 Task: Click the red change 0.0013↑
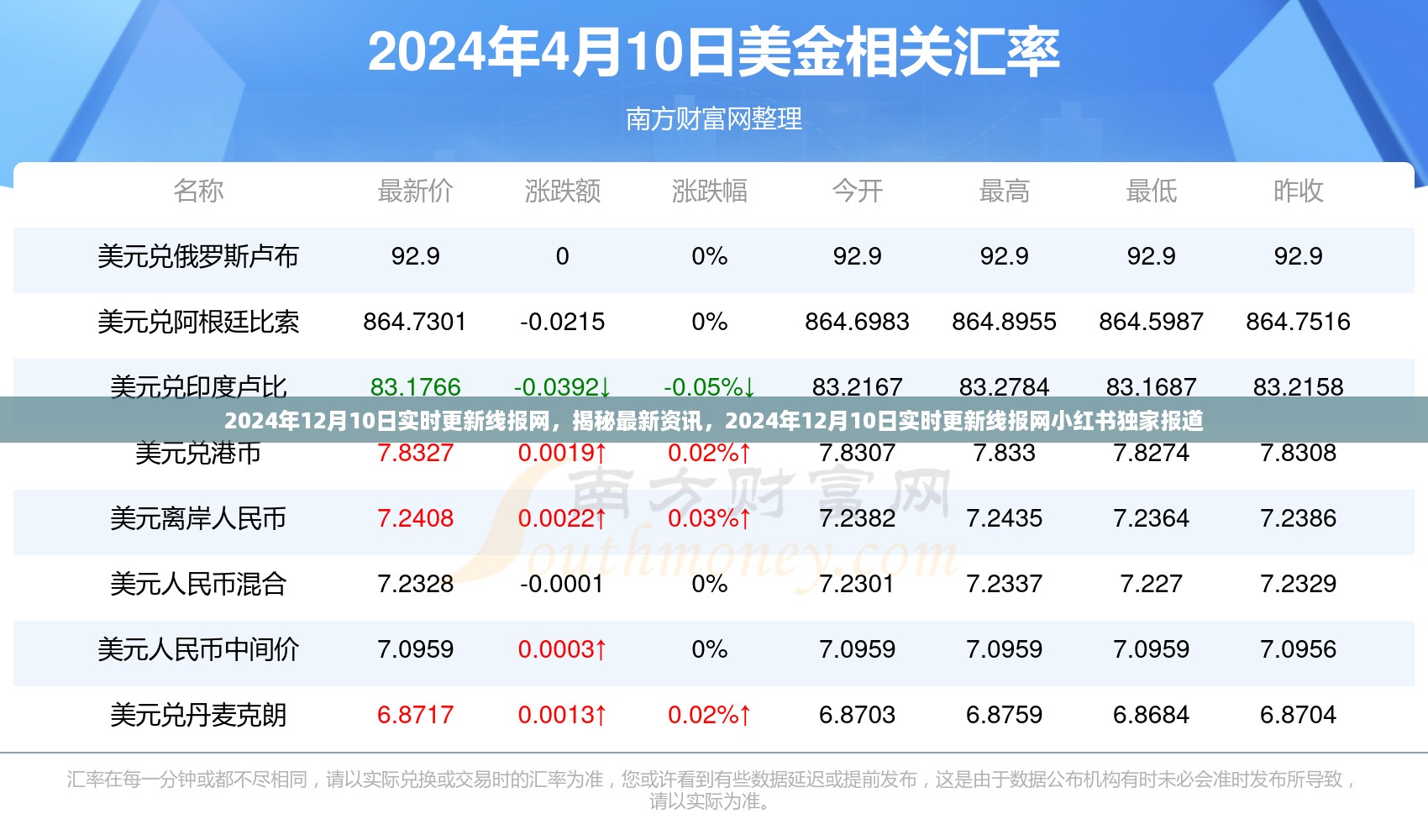[x=563, y=715]
